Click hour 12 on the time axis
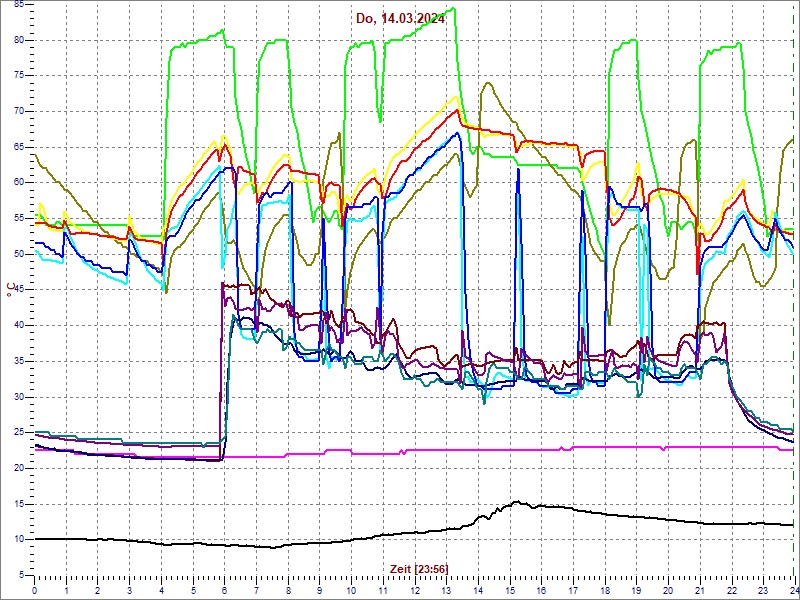 (x=415, y=588)
